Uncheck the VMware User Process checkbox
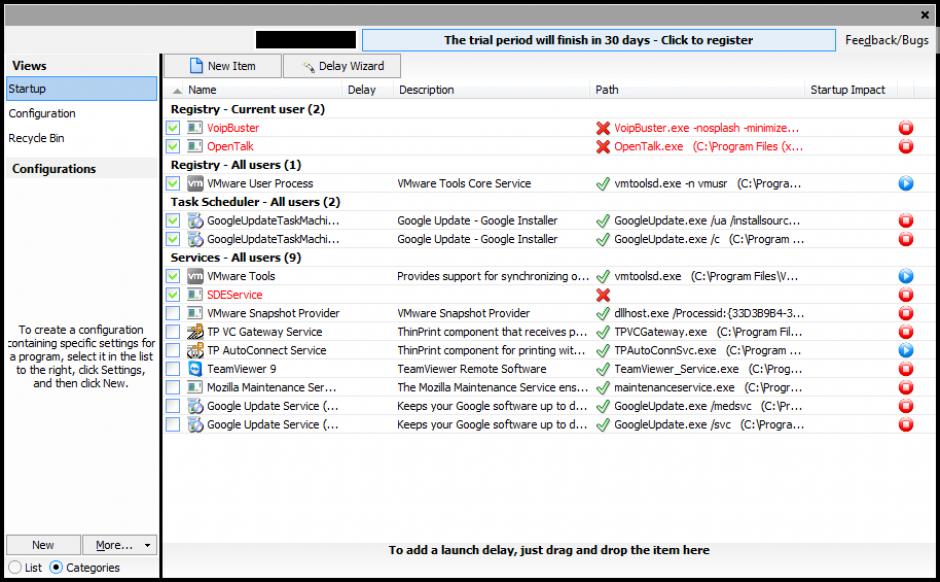 click(x=173, y=183)
